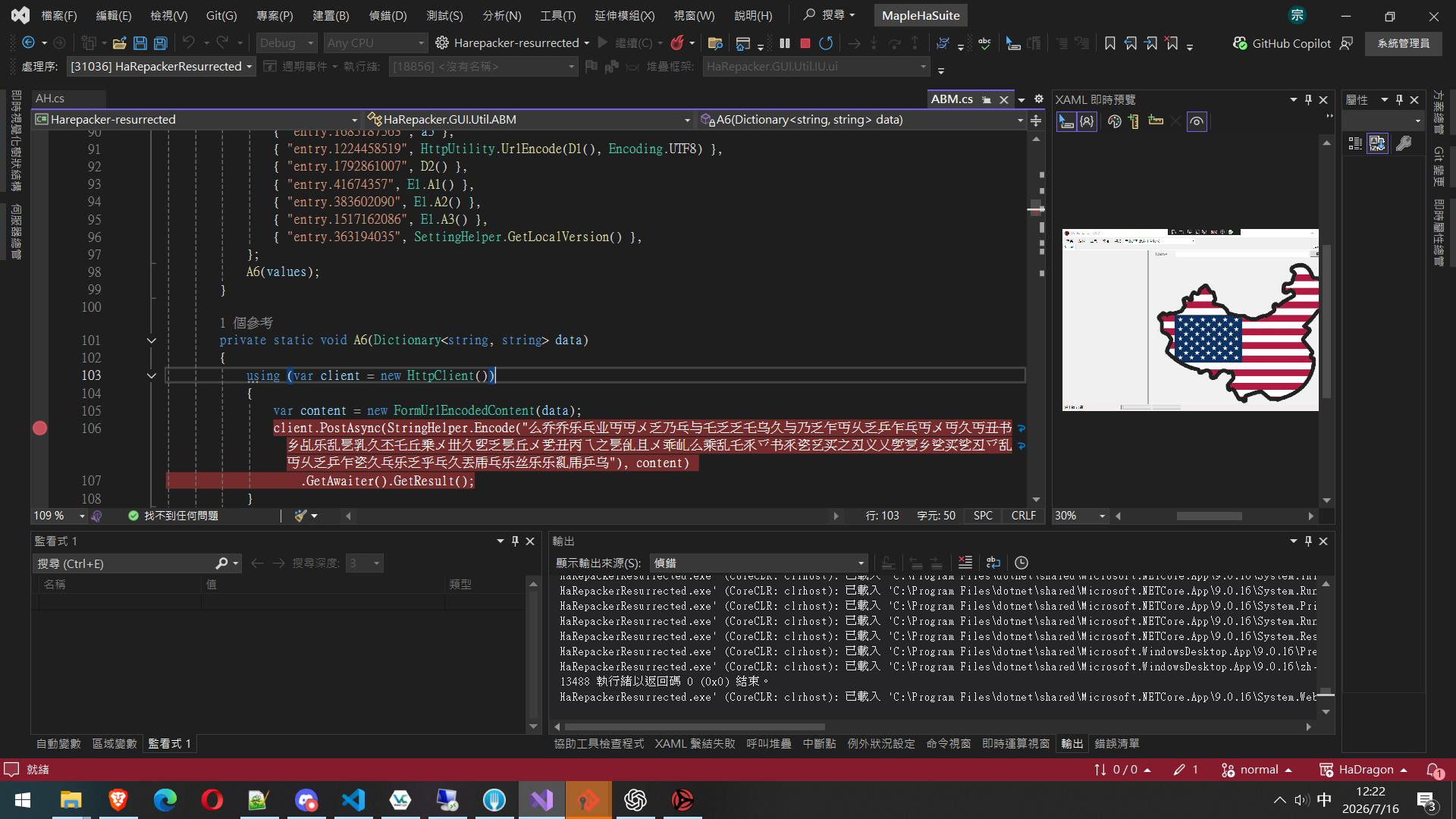Viewport: 1456px width, 819px height.
Task: Toggle categorized view in Properties panel
Action: pyautogui.click(x=1355, y=143)
